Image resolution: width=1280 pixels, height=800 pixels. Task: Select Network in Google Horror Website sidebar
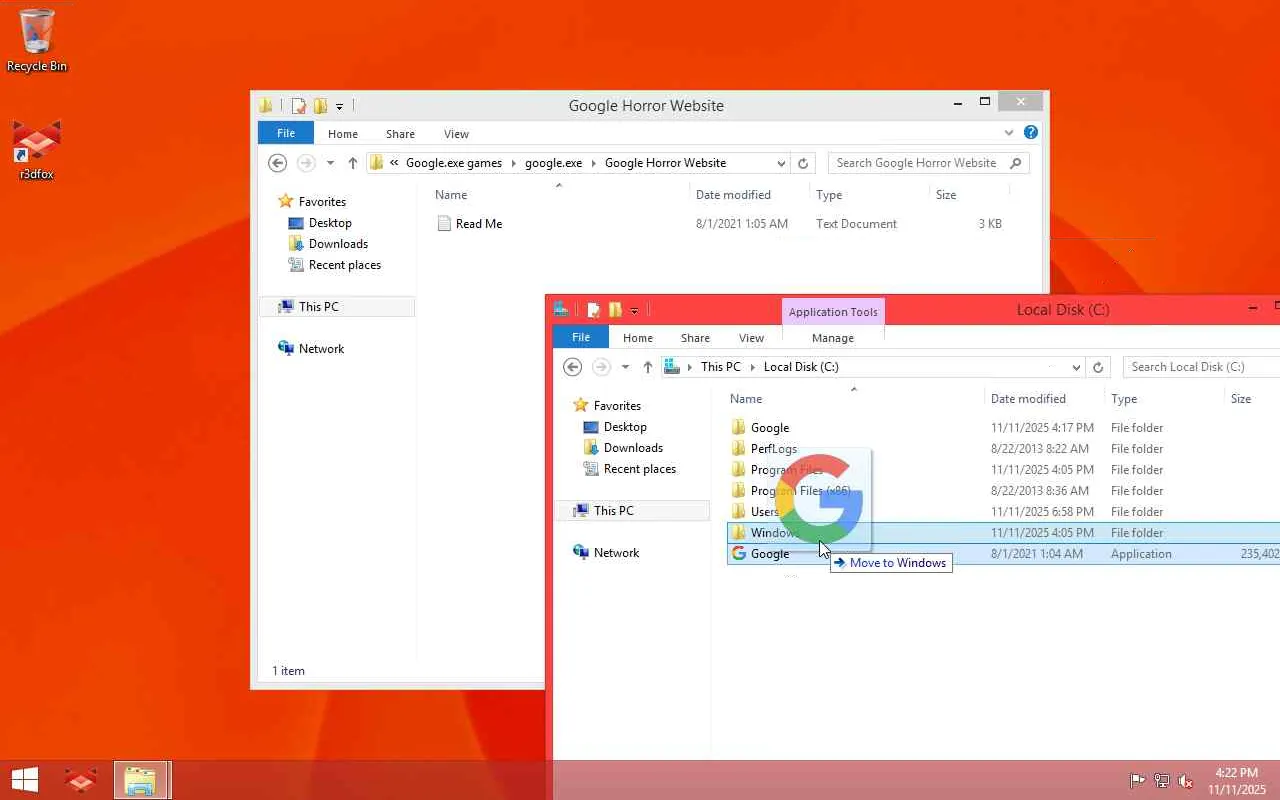point(321,349)
